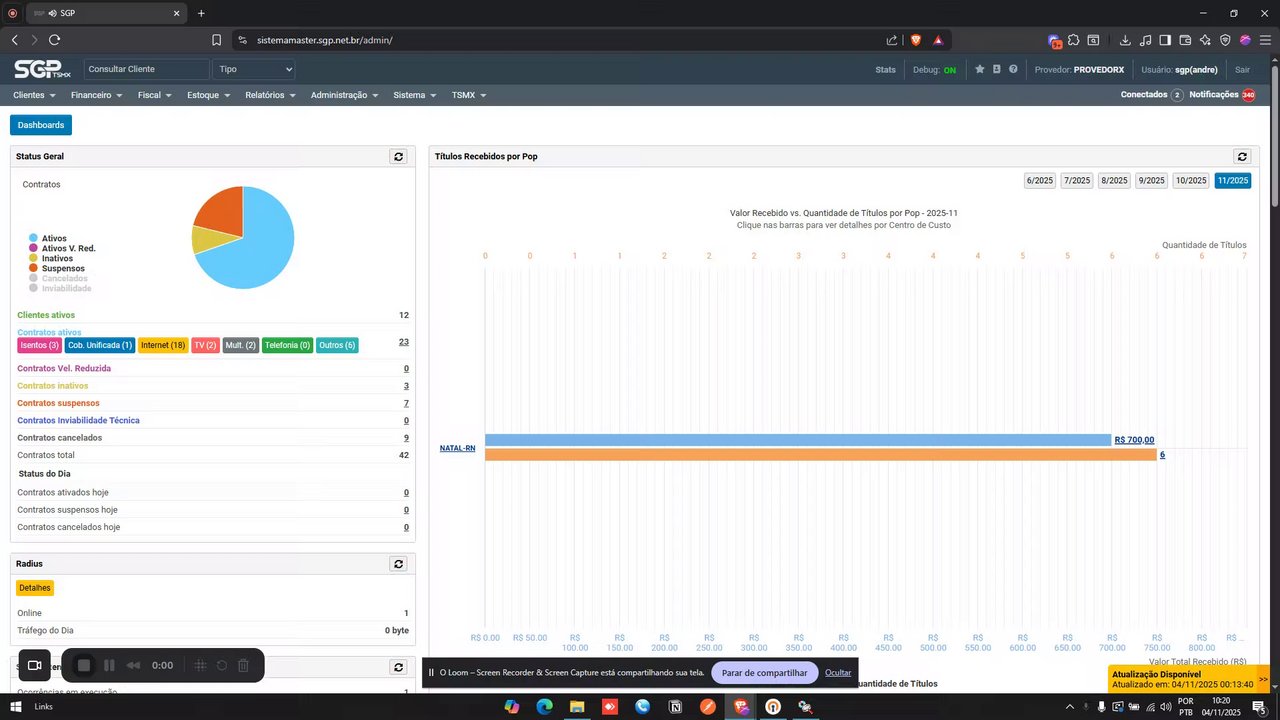Open the browser extensions puzzle icon
The width and height of the screenshot is (1280, 720).
1073,40
